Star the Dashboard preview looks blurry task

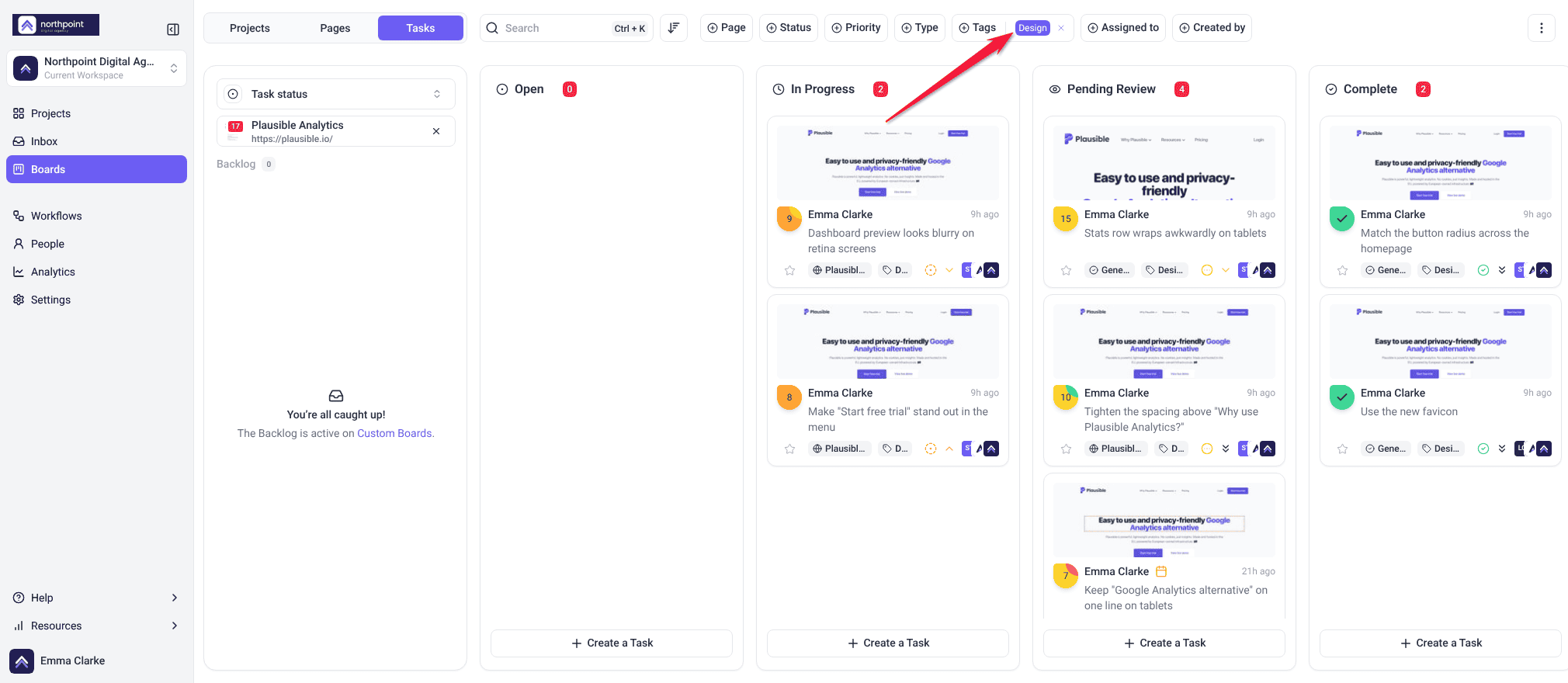(x=789, y=270)
